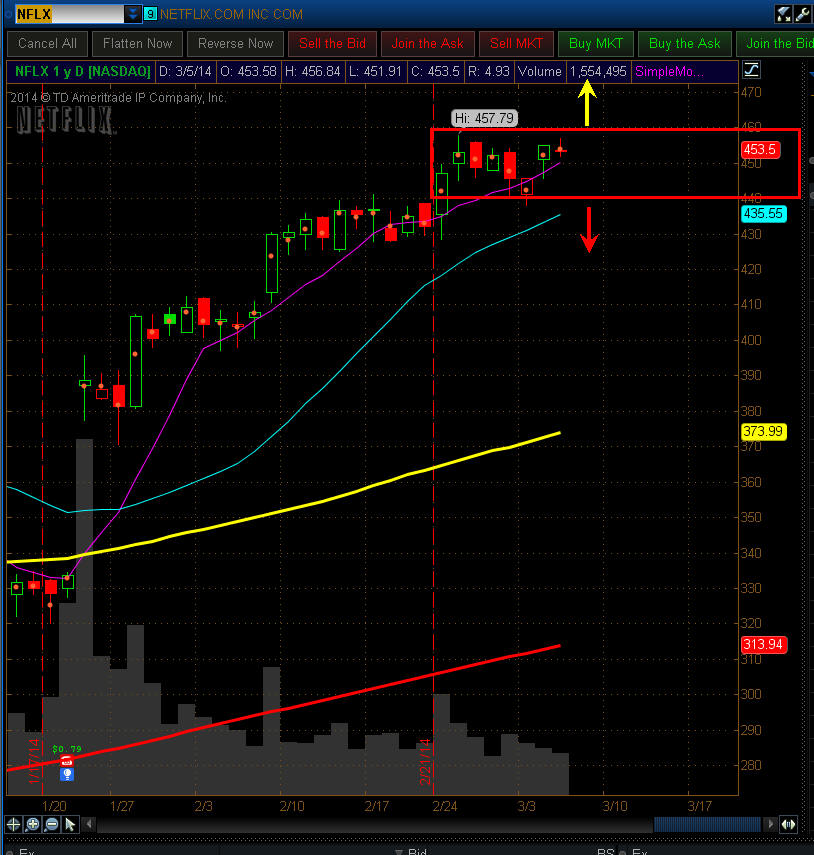814x855 pixels.
Task: Click the L: 451.91 low value
Action: click(375, 71)
